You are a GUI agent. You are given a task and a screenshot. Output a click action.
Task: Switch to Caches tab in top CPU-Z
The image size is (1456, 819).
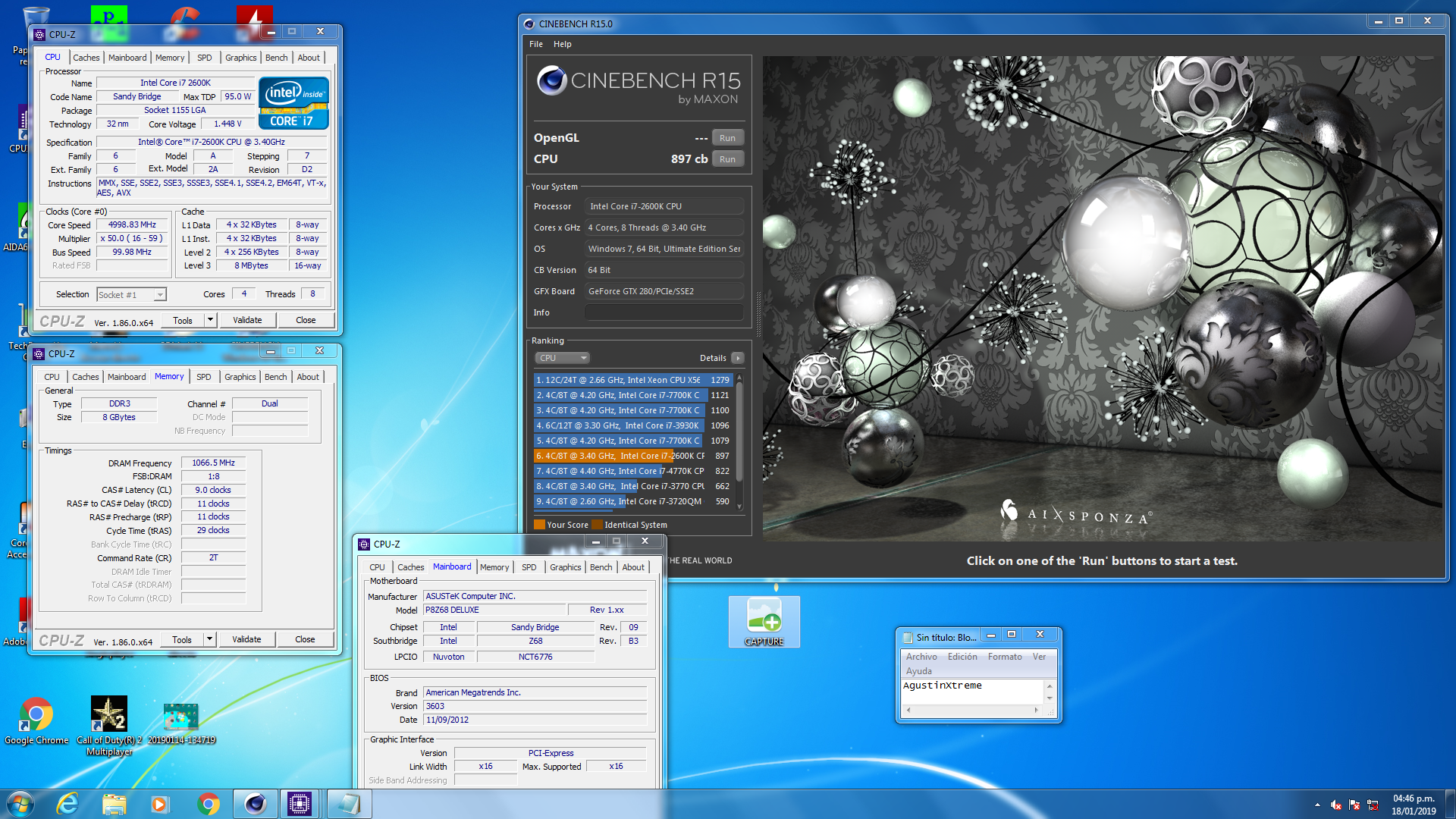pyautogui.click(x=86, y=58)
